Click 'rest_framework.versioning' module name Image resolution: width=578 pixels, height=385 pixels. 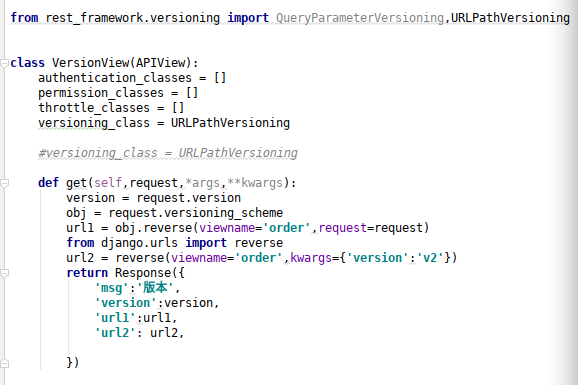[x=133, y=18]
